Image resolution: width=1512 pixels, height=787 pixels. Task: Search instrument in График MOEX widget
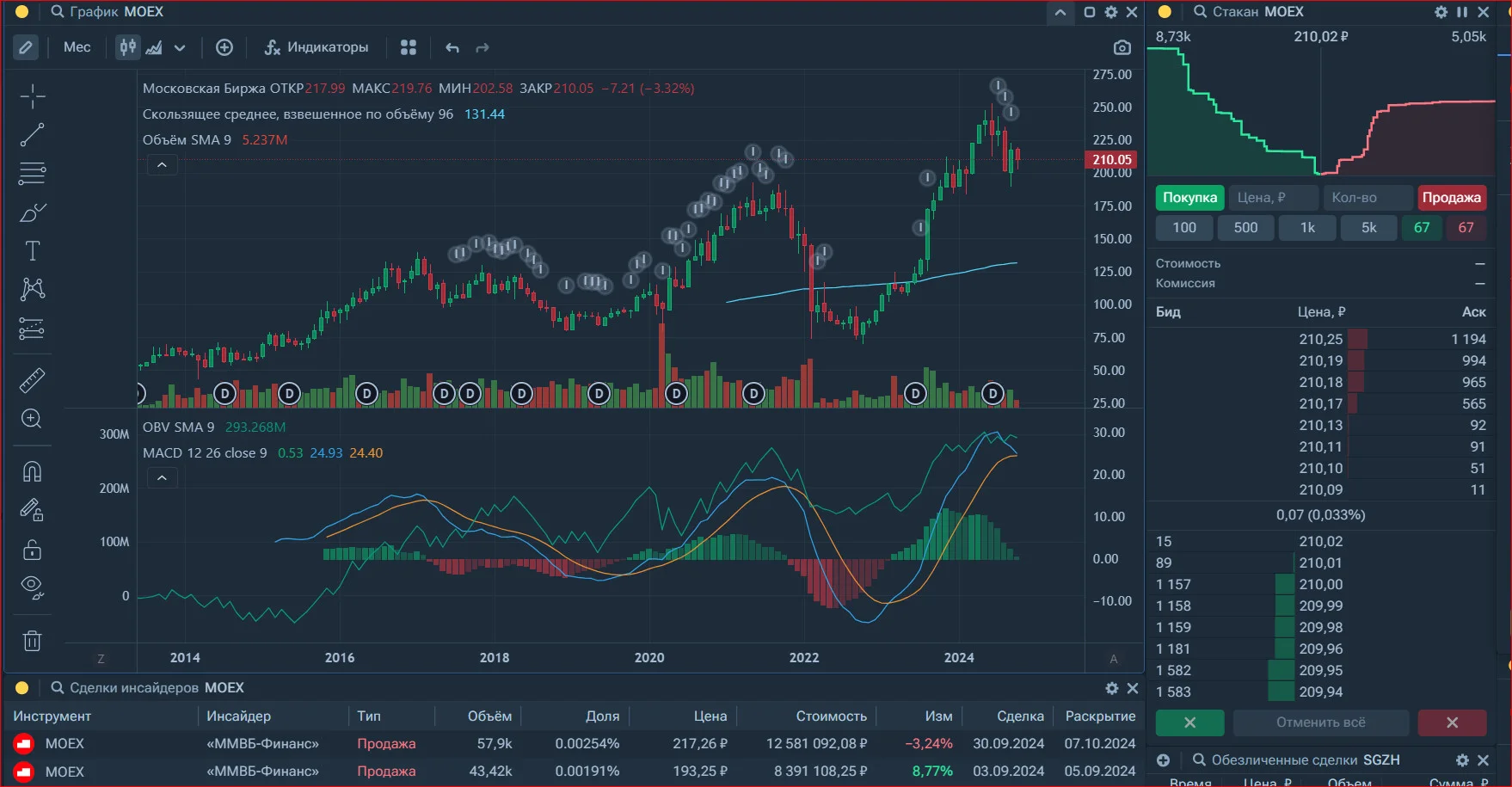pos(58,12)
